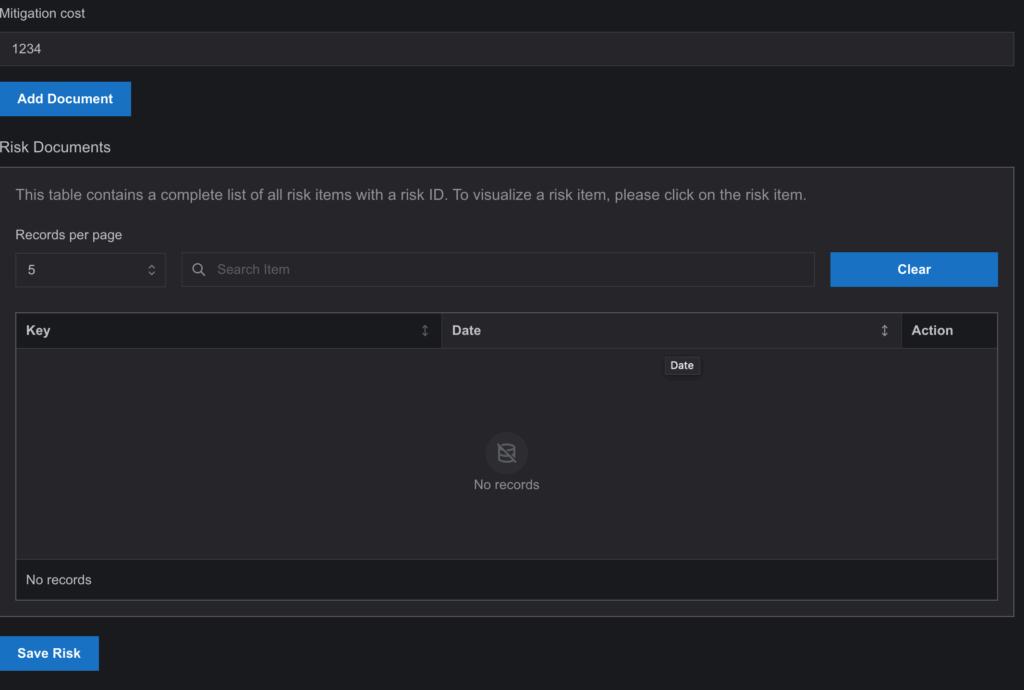Image resolution: width=1024 pixels, height=690 pixels.
Task: Click the empty-database No records icon
Action: click(x=506, y=452)
